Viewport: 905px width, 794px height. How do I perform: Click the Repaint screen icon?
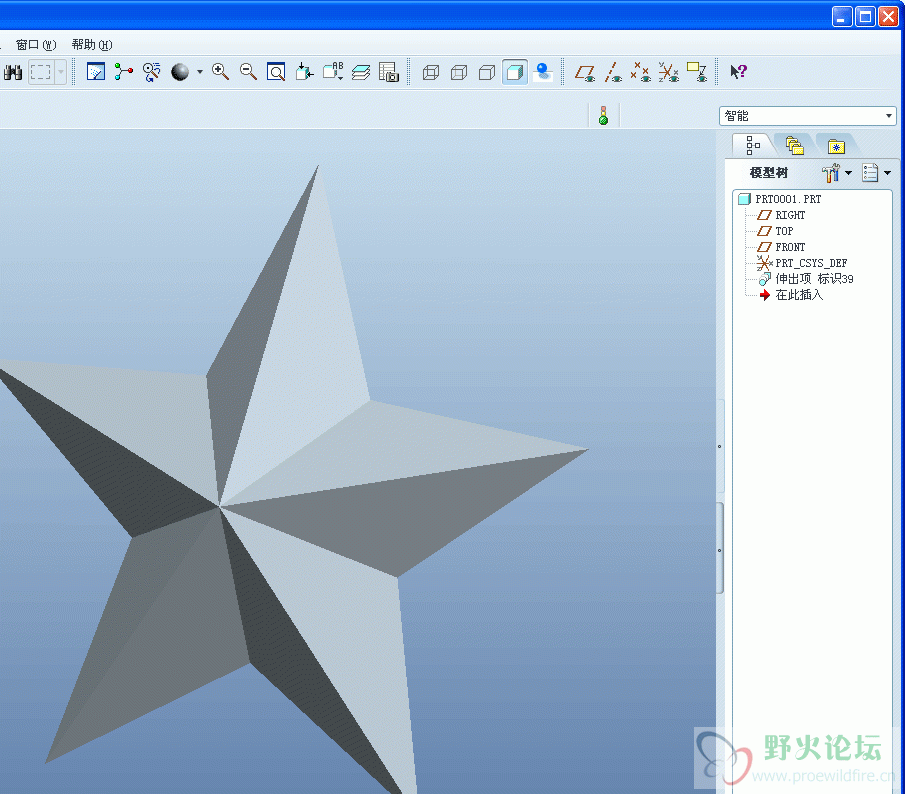click(96, 72)
